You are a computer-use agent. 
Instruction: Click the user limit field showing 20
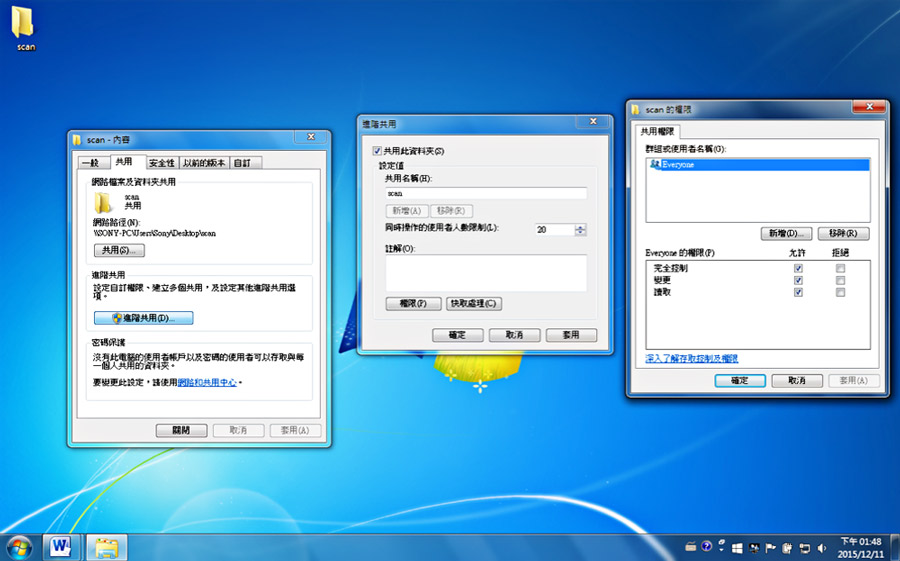(x=554, y=230)
